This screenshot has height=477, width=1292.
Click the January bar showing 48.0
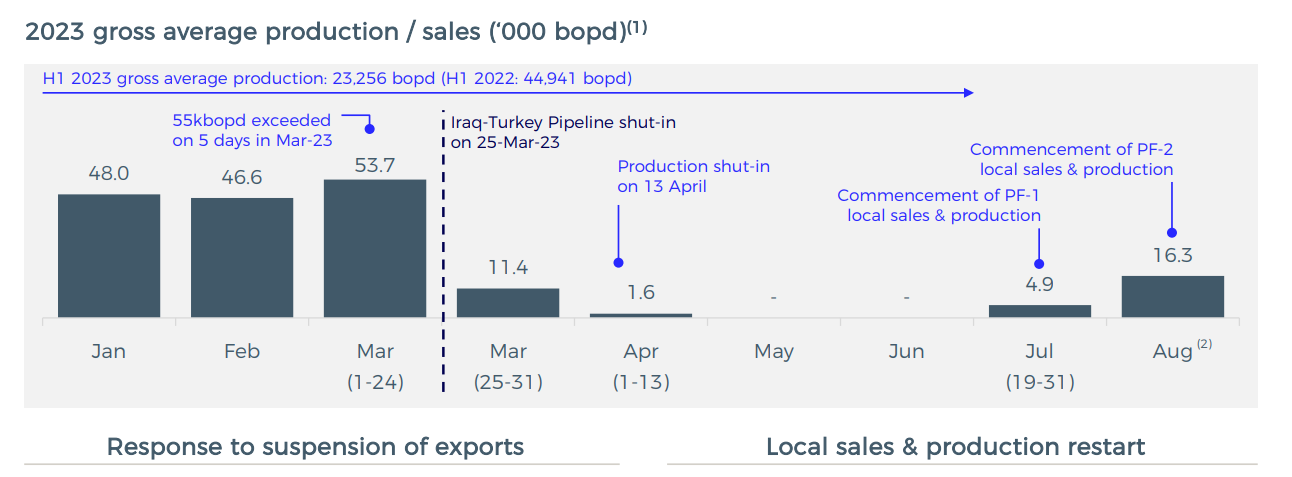coord(109,255)
